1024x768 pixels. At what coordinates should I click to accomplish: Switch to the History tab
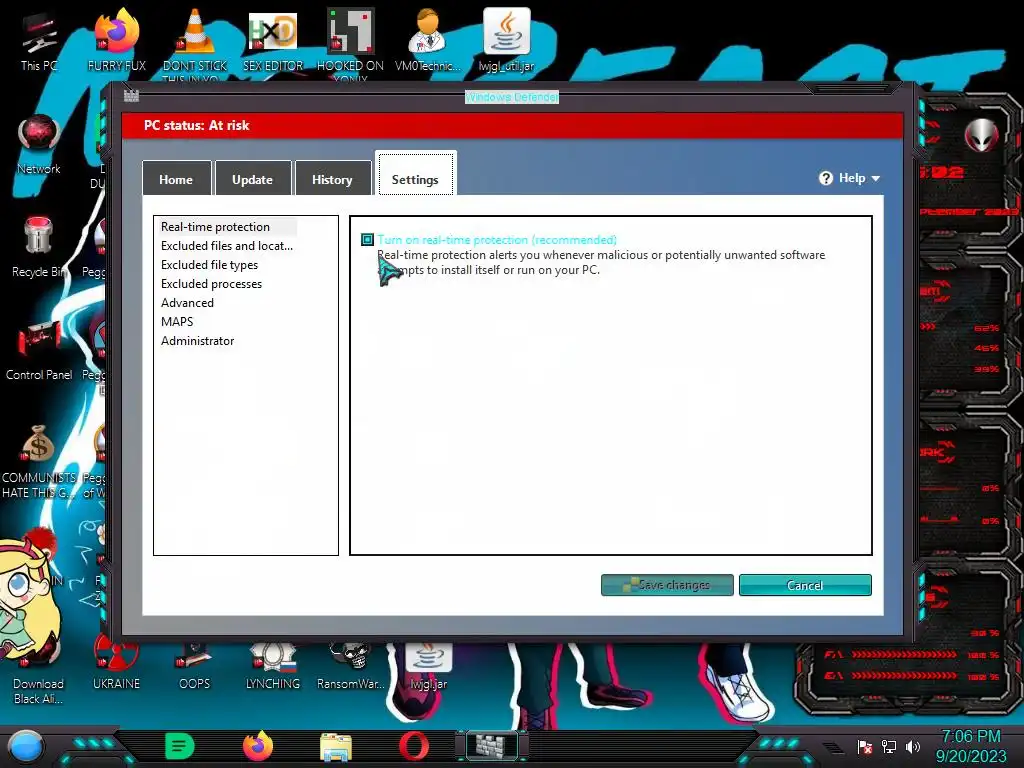[x=332, y=179]
